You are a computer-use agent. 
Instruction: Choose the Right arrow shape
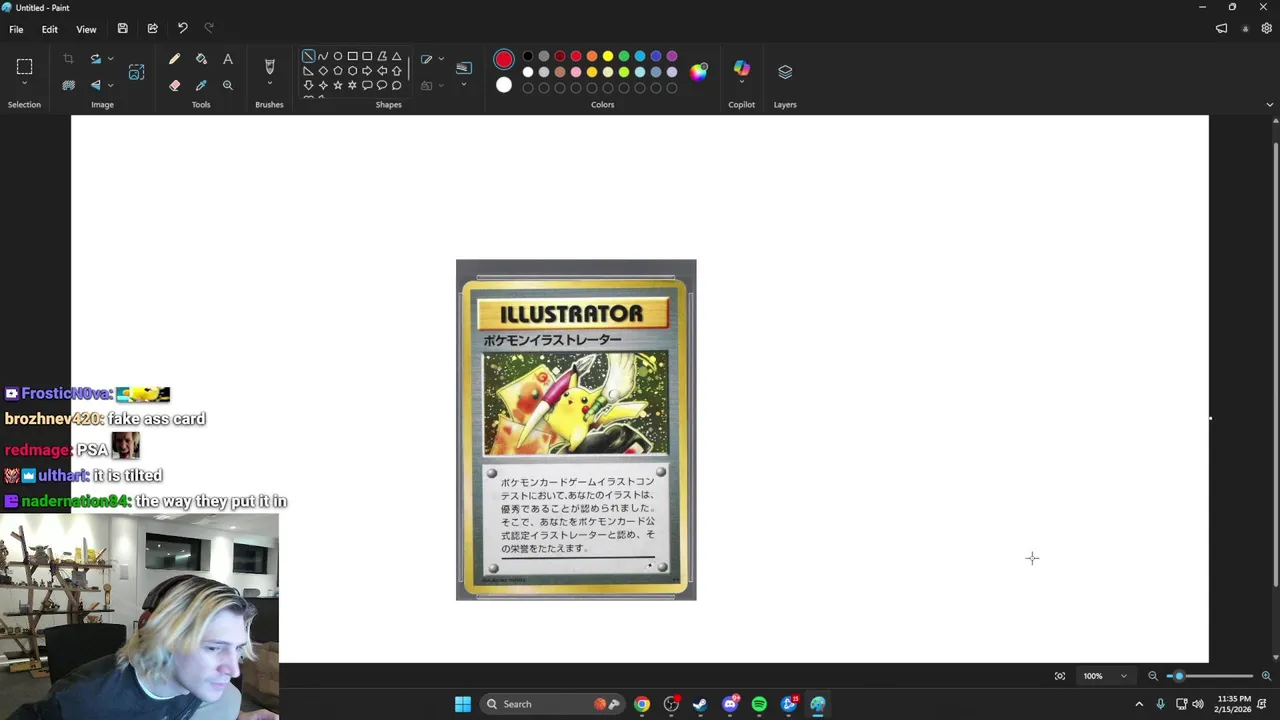coord(367,71)
